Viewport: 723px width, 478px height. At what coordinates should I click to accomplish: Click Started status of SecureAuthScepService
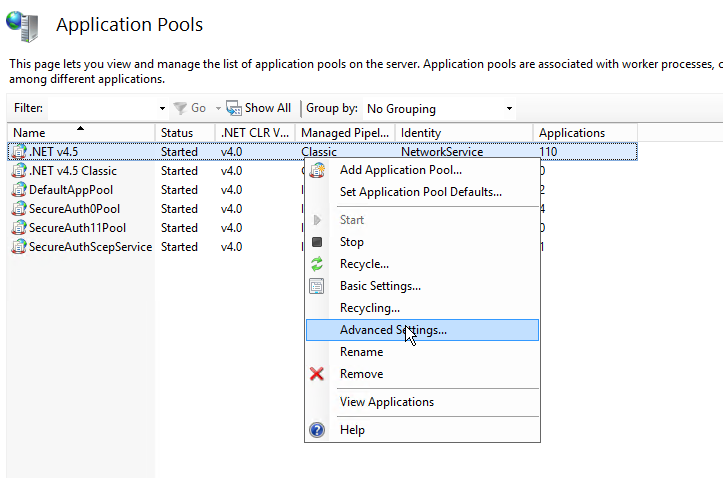pyautogui.click(x=179, y=247)
